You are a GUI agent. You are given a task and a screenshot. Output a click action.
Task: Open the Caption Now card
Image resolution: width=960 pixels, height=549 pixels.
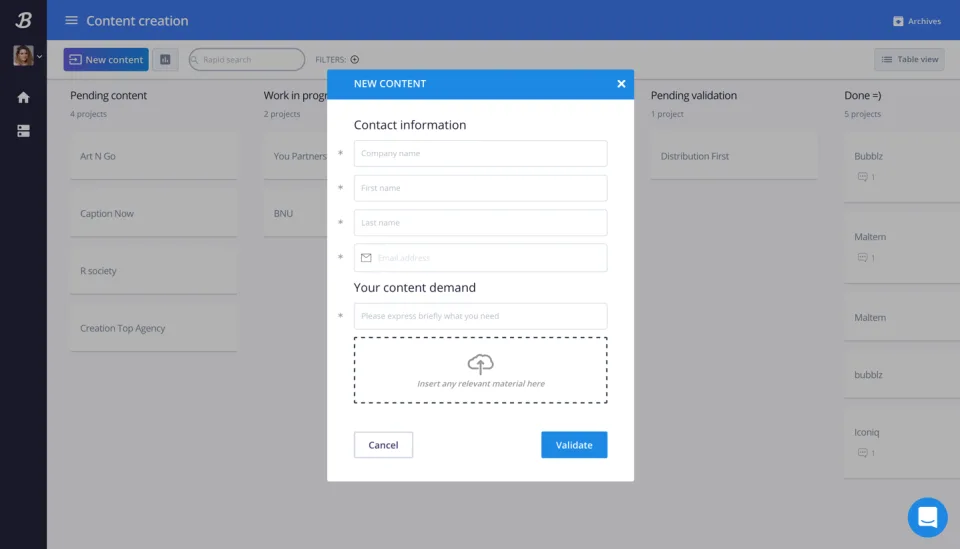[x=154, y=214]
